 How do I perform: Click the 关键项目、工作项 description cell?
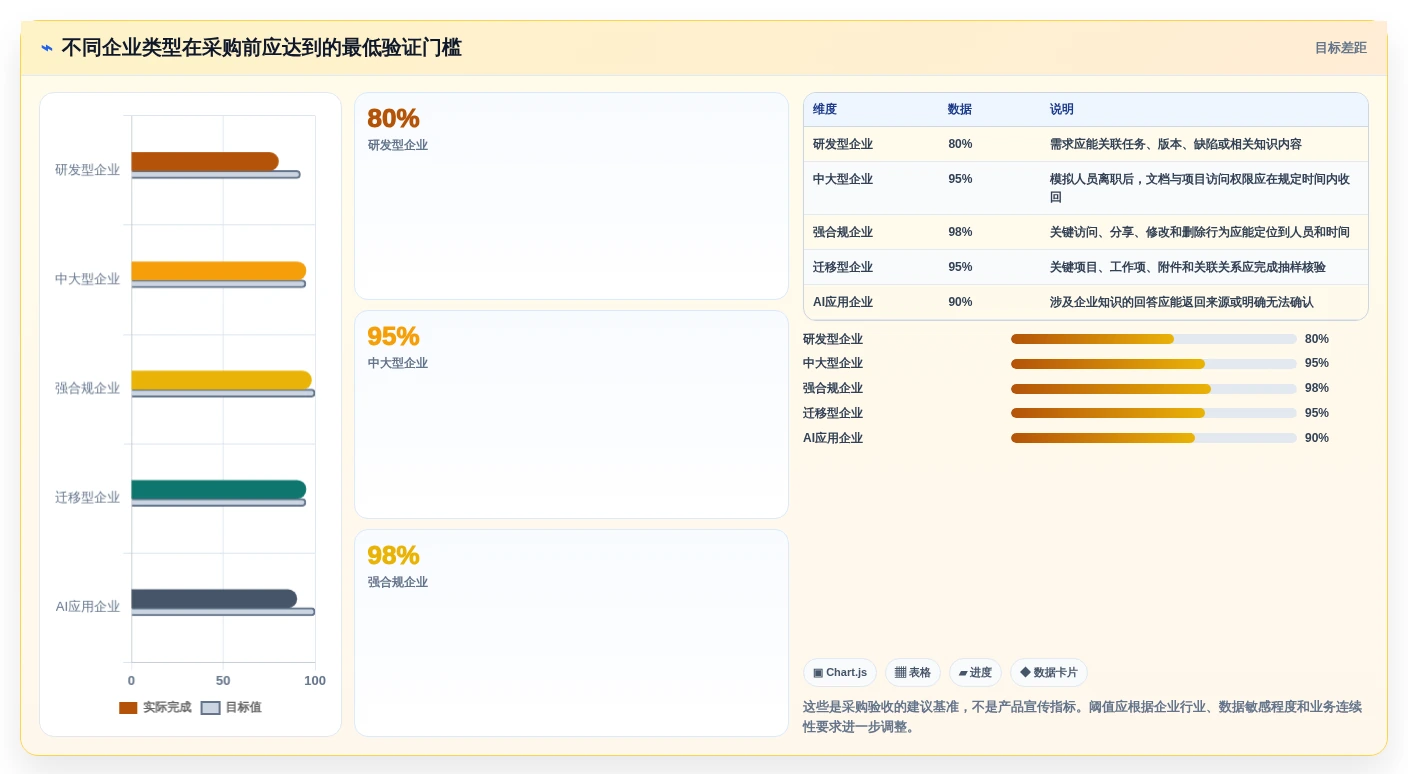coord(1188,268)
